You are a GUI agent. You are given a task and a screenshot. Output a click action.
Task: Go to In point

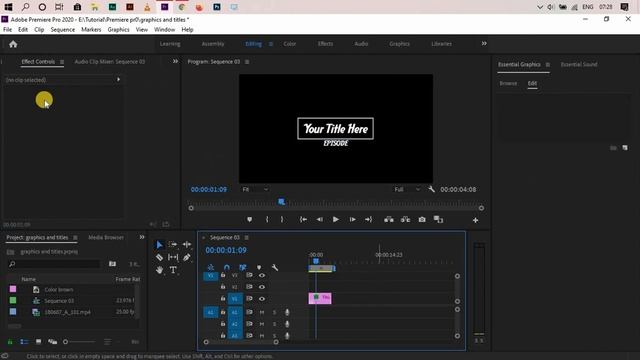[303, 220]
